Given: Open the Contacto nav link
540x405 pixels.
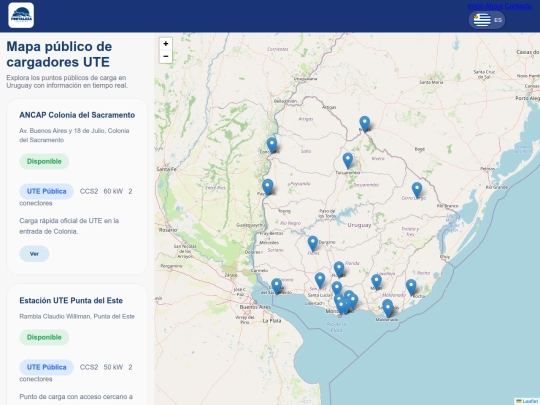Looking at the screenshot, I should point(518,6).
